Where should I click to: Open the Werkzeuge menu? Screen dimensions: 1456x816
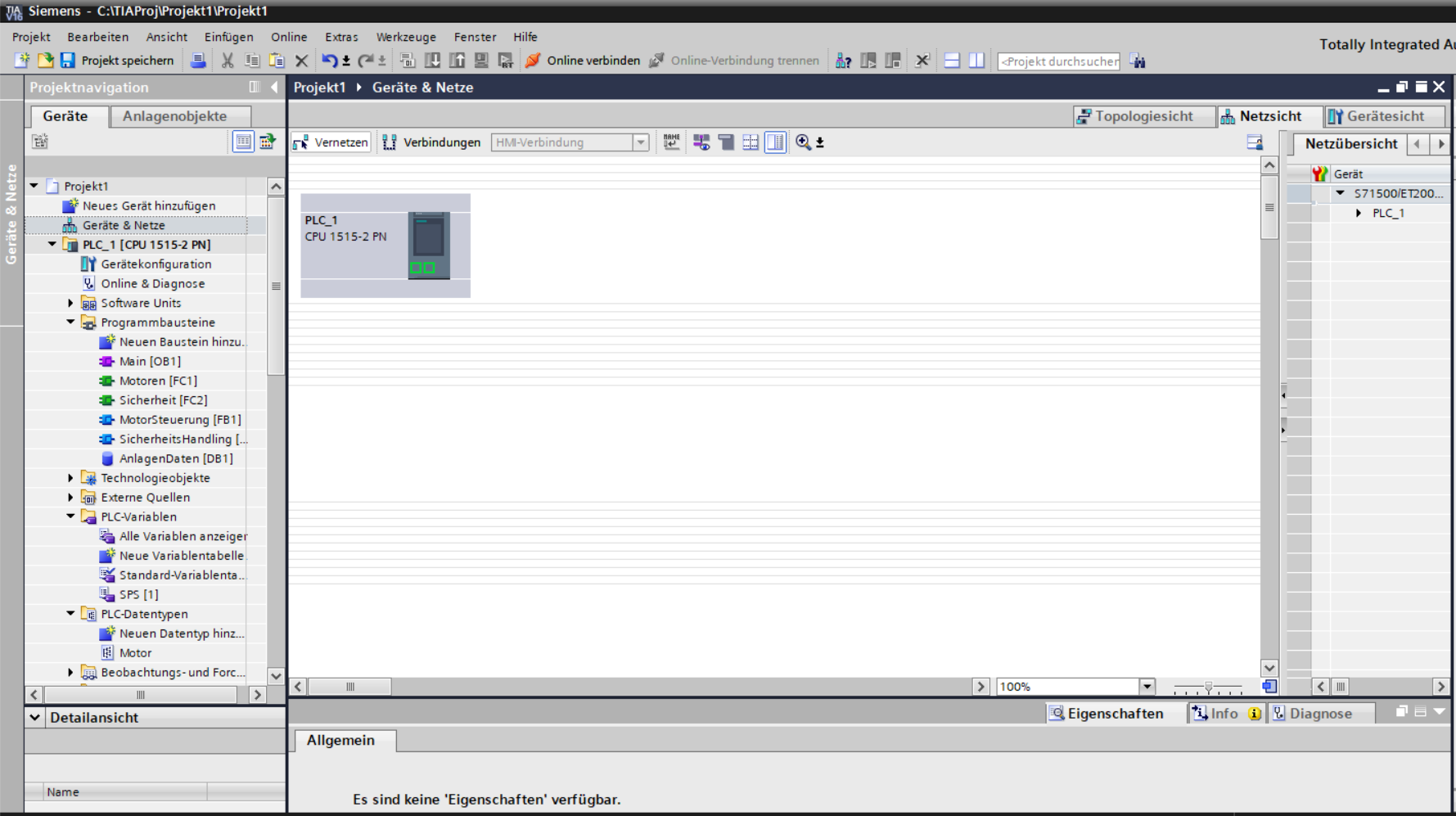pyautogui.click(x=406, y=37)
